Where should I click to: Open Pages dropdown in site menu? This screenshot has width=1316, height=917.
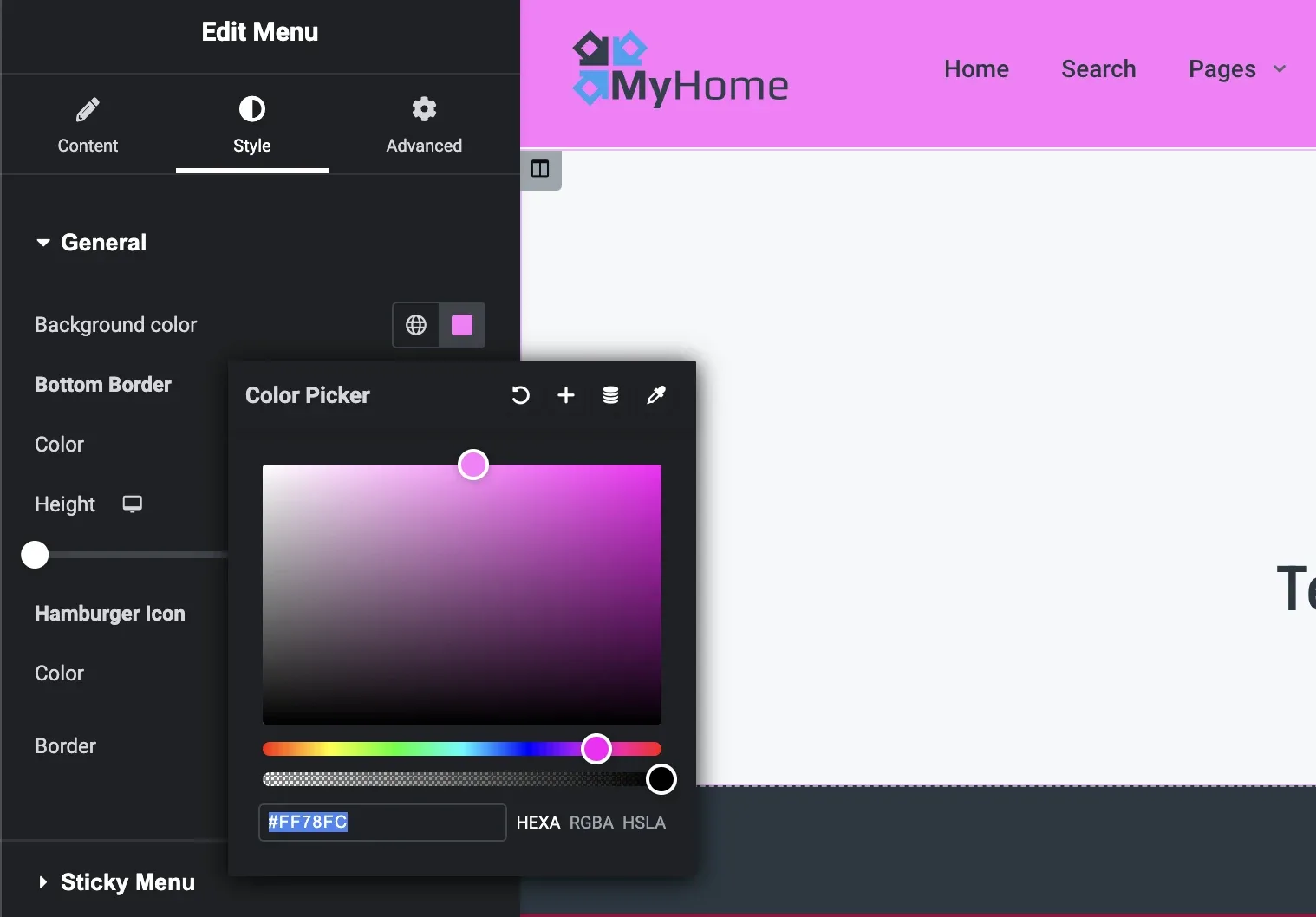pyautogui.click(x=1237, y=69)
